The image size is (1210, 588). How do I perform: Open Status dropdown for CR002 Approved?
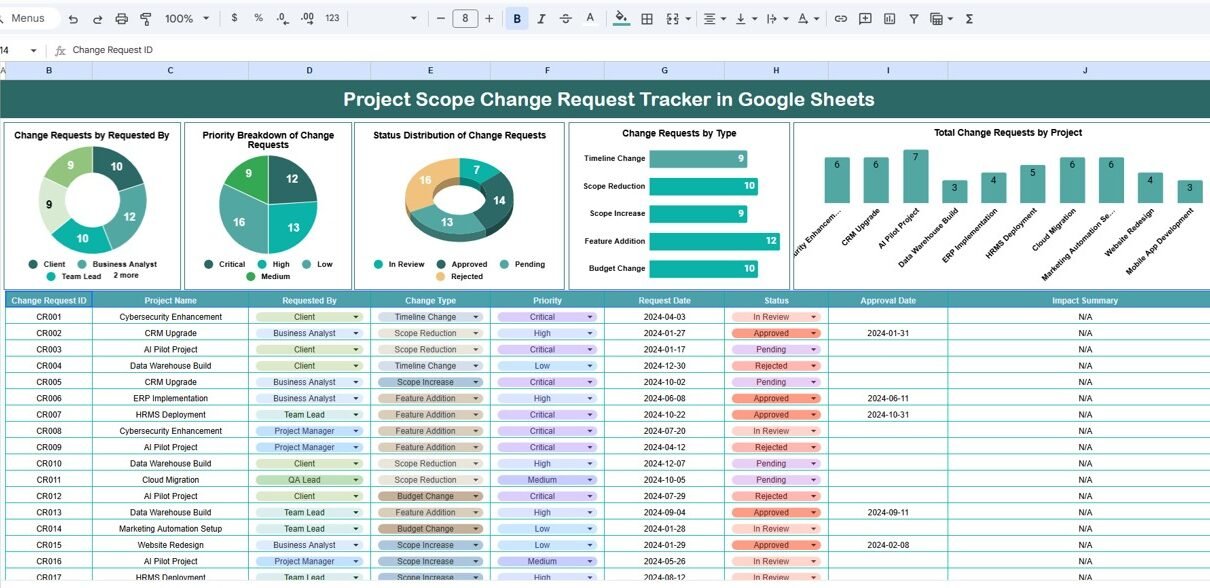[x=813, y=334]
